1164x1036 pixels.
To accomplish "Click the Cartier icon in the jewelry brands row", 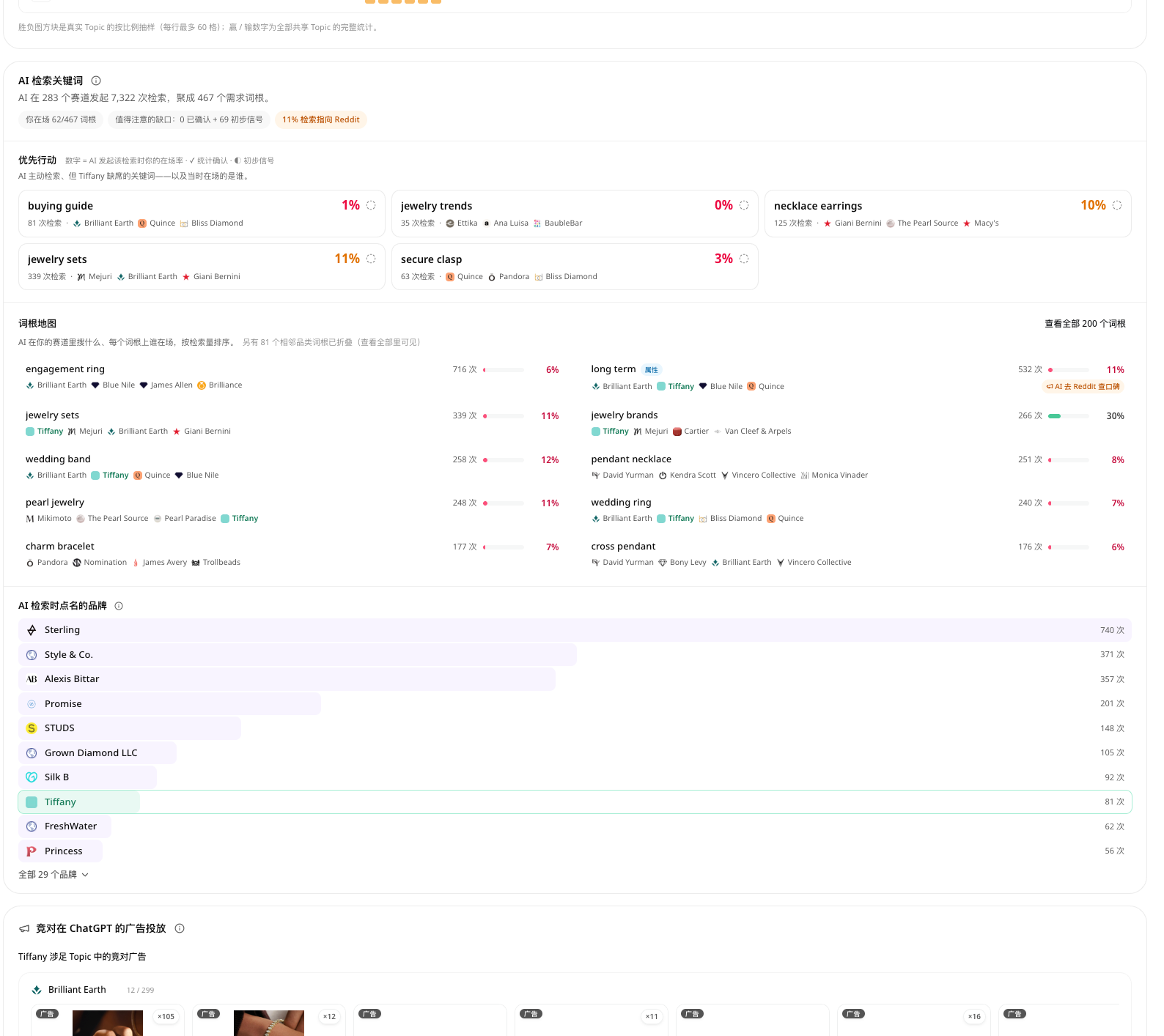I will (x=677, y=432).
